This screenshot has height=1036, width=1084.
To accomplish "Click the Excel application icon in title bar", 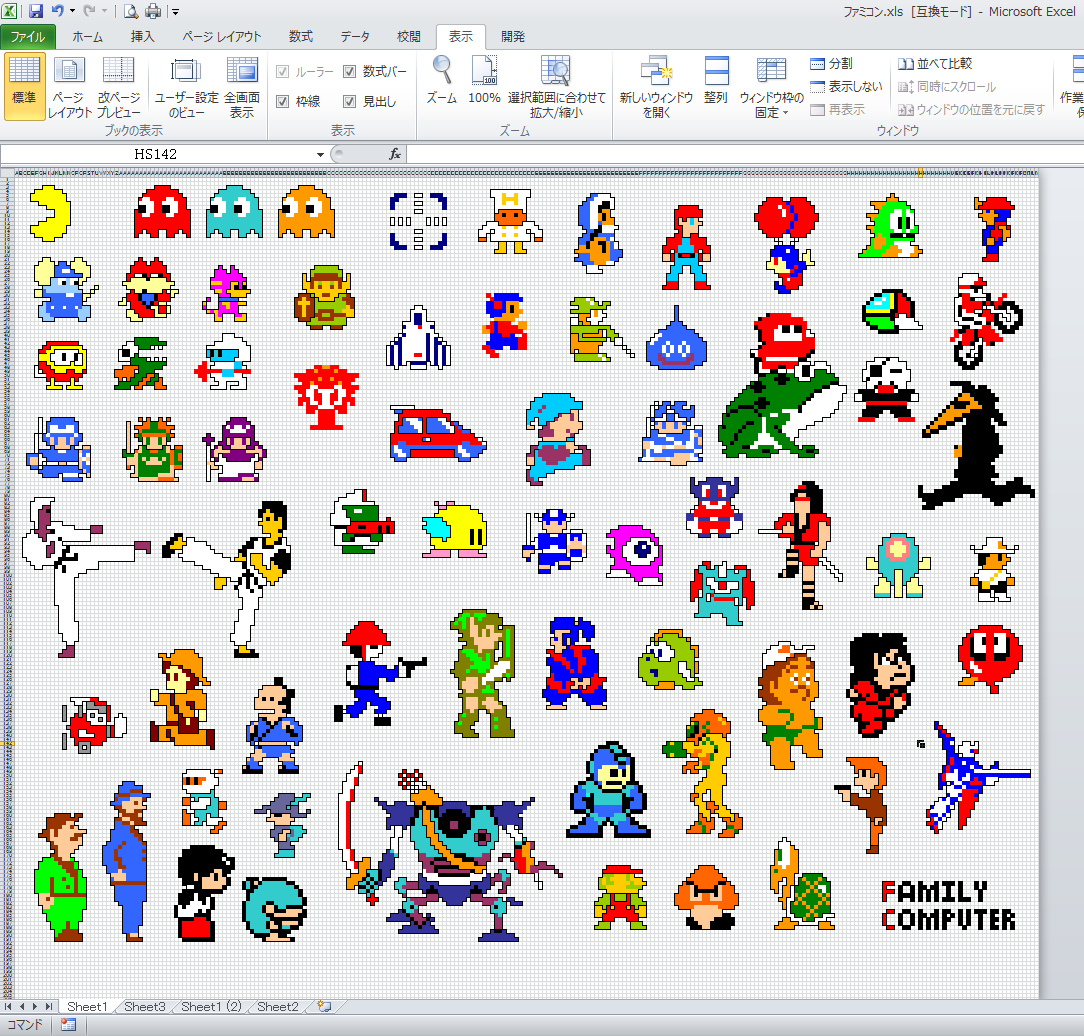I will pyautogui.click(x=9, y=10).
